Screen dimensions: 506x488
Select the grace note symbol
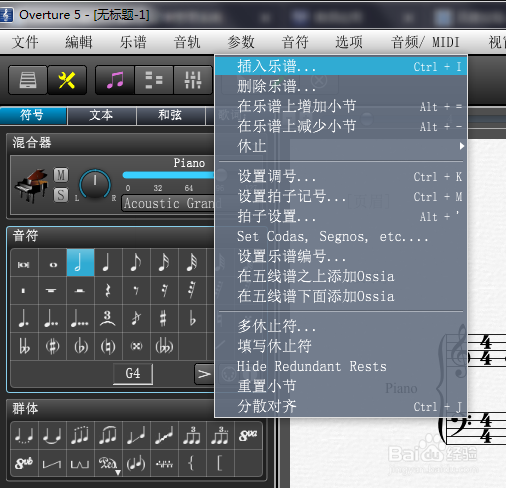(x=136, y=318)
